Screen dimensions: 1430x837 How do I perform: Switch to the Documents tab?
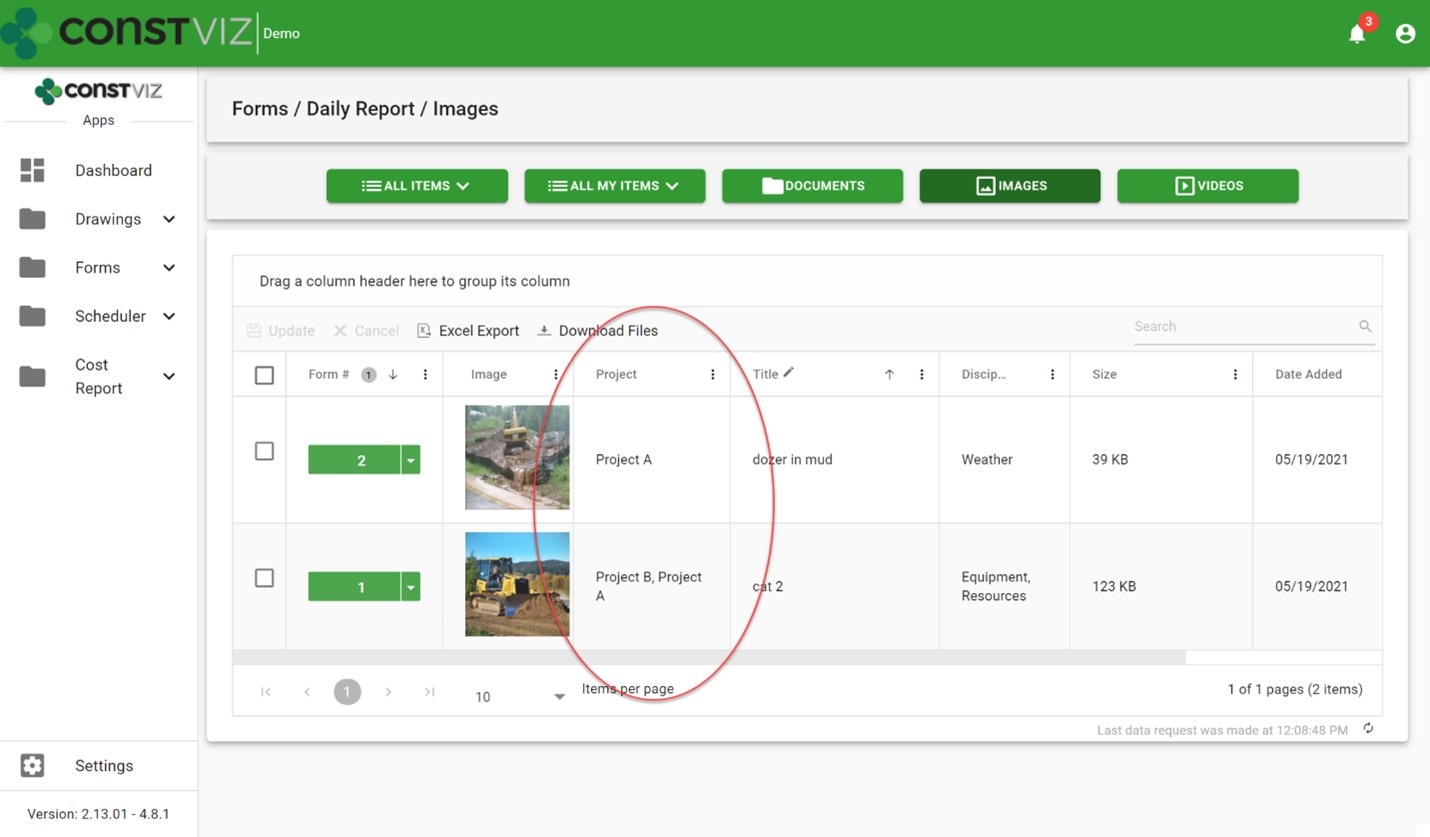pos(812,186)
